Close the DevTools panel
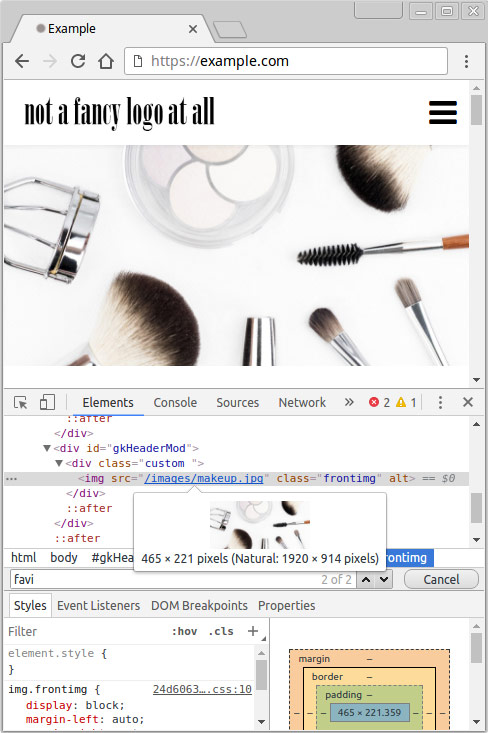Screen dimensions: 488x733 (x=467, y=402)
